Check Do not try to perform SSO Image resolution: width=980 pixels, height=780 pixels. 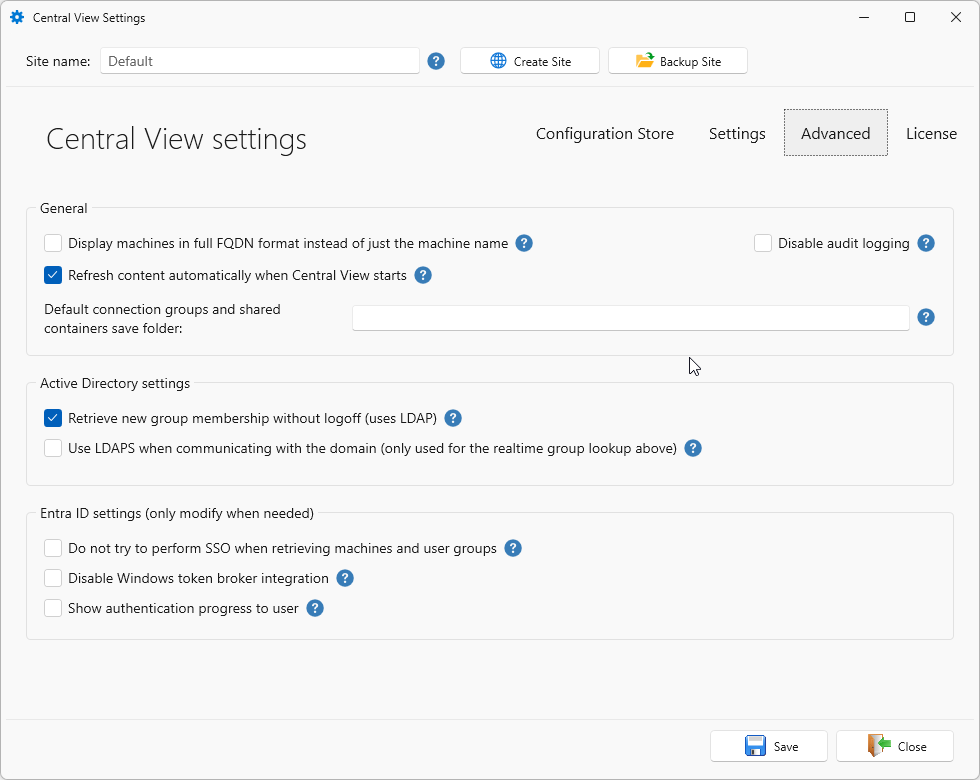pyautogui.click(x=53, y=548)
